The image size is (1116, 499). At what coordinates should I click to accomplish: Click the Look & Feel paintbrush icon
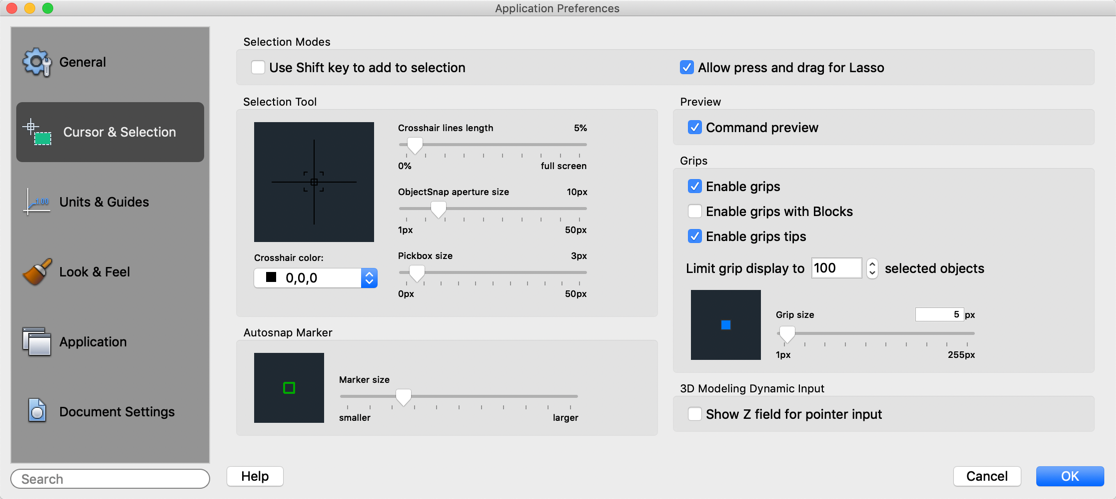37,272
